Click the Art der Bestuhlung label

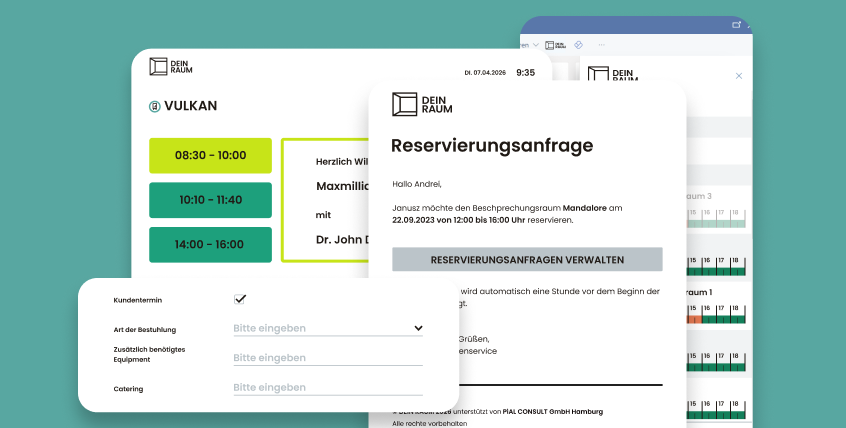tap(145, 330)
